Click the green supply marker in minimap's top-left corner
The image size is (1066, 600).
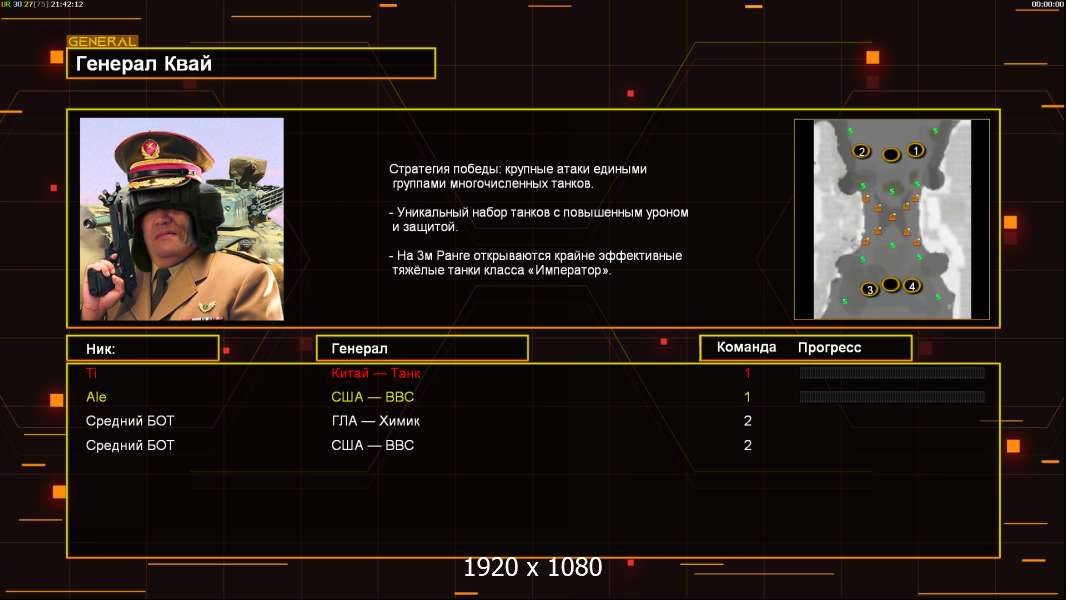(x=850, y=130)
